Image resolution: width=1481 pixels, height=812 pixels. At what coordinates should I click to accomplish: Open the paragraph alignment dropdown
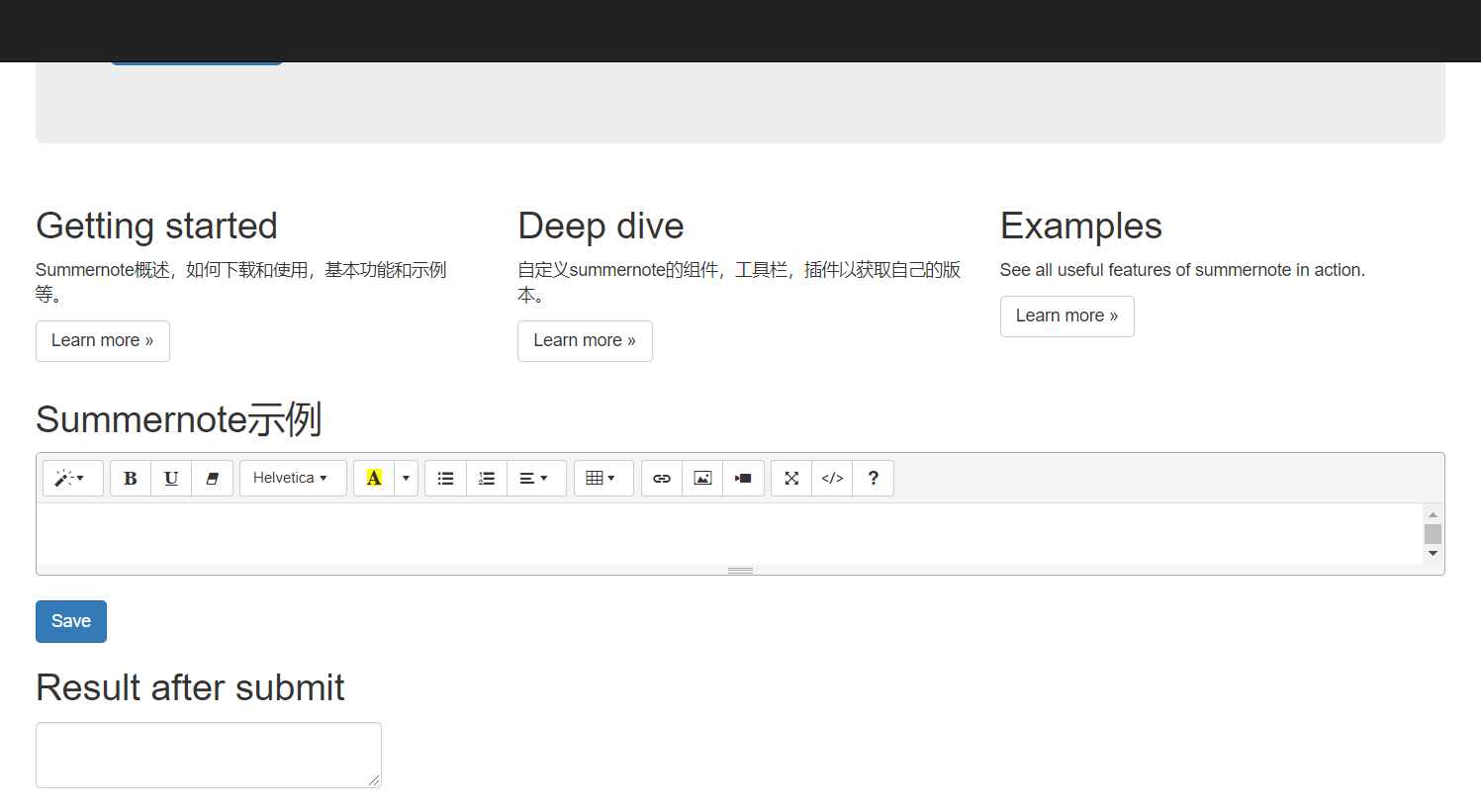536,479
